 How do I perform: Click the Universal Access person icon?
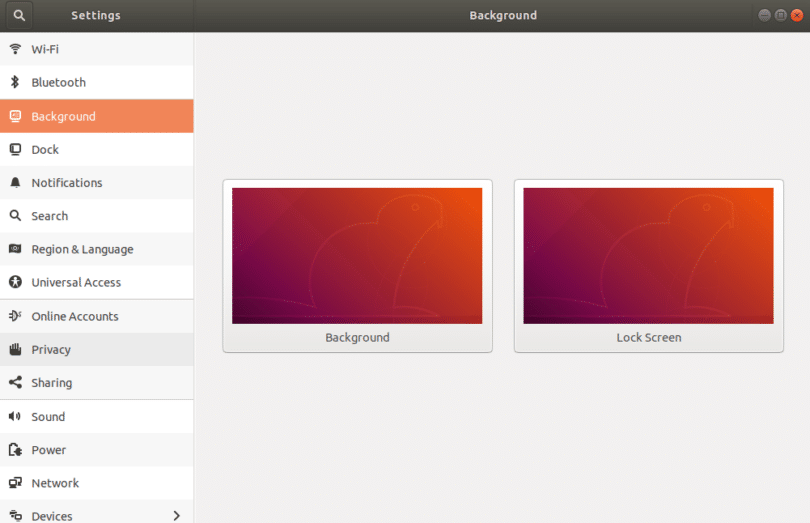pos(15,282)
